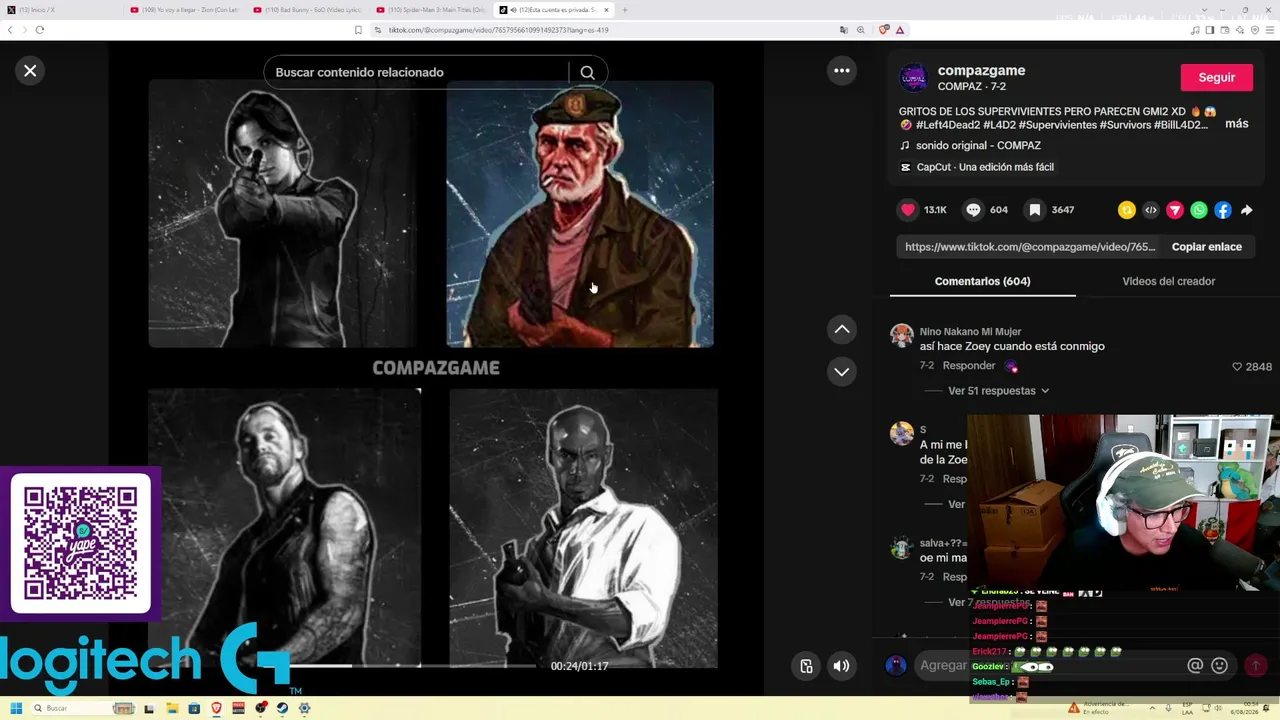Mute the video with the speaker icon
The width and height of the screenshot is (1280, 720).
pos(842,666)
